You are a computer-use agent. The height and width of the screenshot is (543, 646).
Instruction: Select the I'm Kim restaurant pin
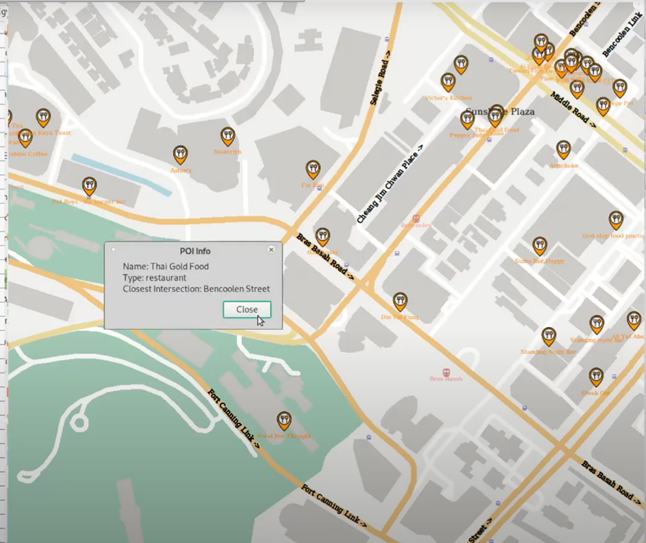click(x=313, y=170)
